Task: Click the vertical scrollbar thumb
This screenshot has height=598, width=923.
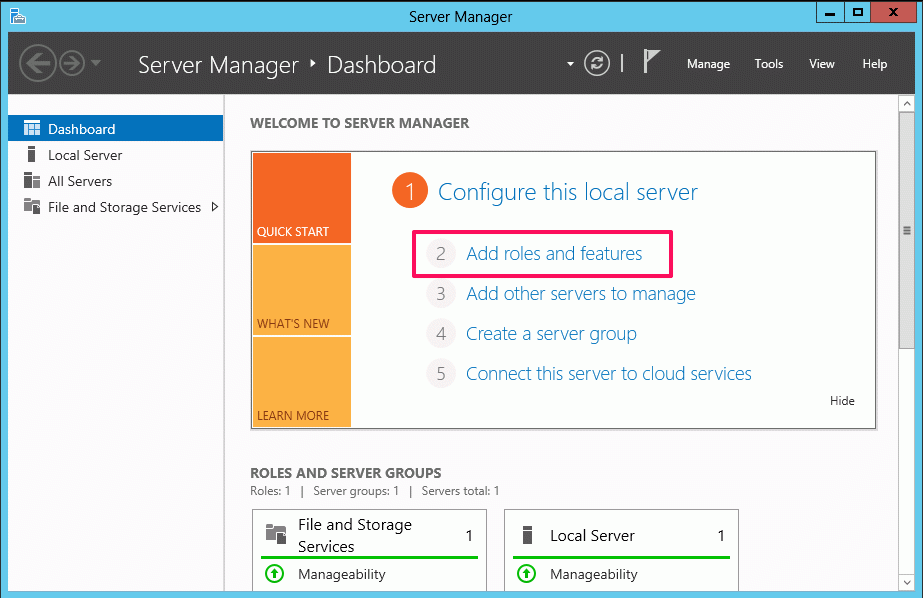Action: tap(907, 230)
